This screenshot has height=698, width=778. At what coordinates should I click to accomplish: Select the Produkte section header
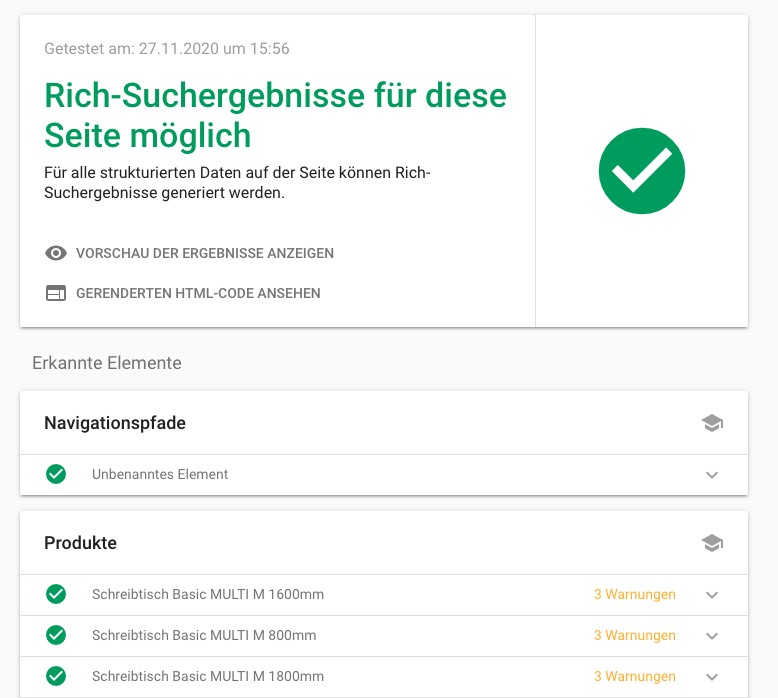point(80,543)
